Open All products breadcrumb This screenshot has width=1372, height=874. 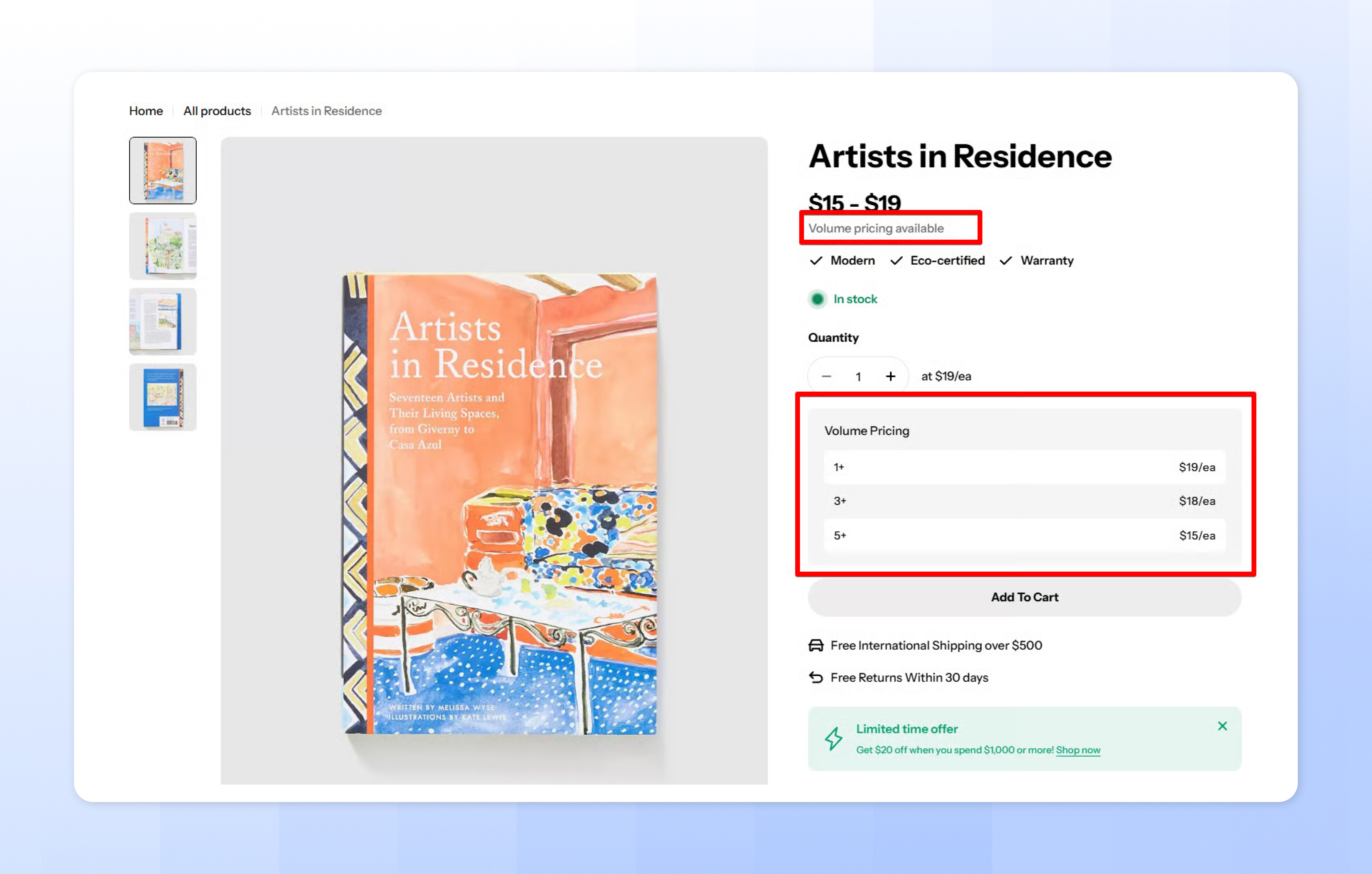point(217,111)
